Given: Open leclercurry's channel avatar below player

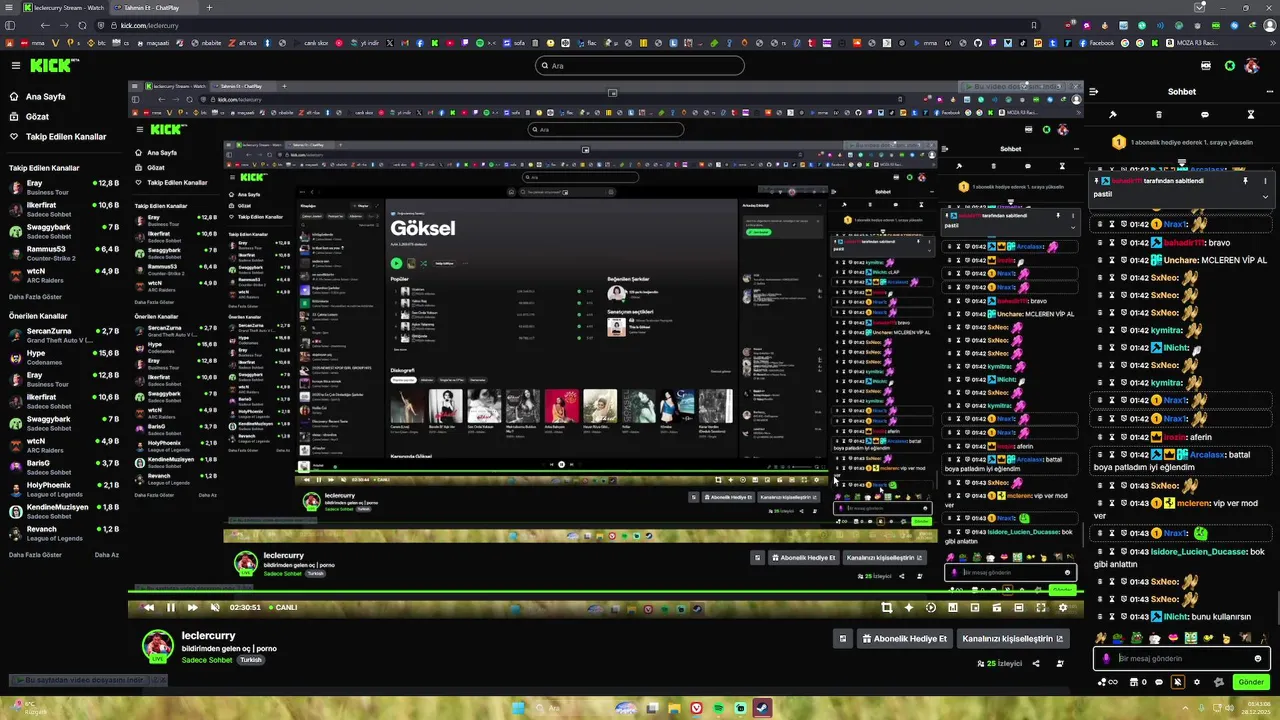Looking at the screenshot, I should 158,646.
